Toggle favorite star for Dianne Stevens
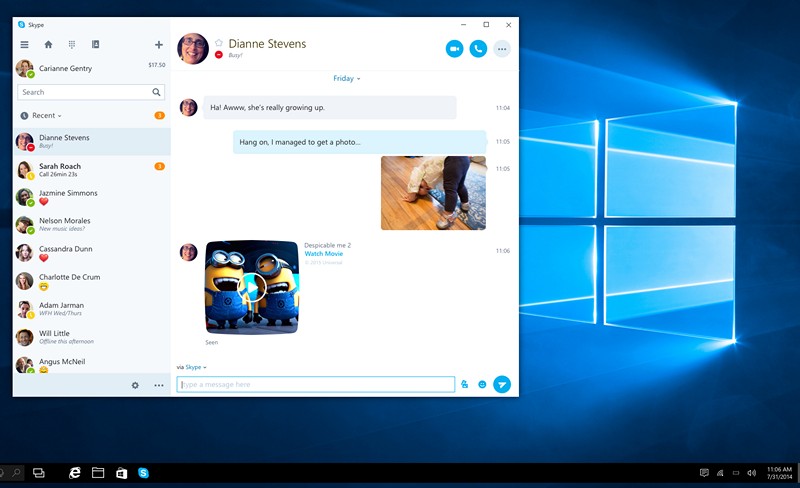 tap(219, 43)
